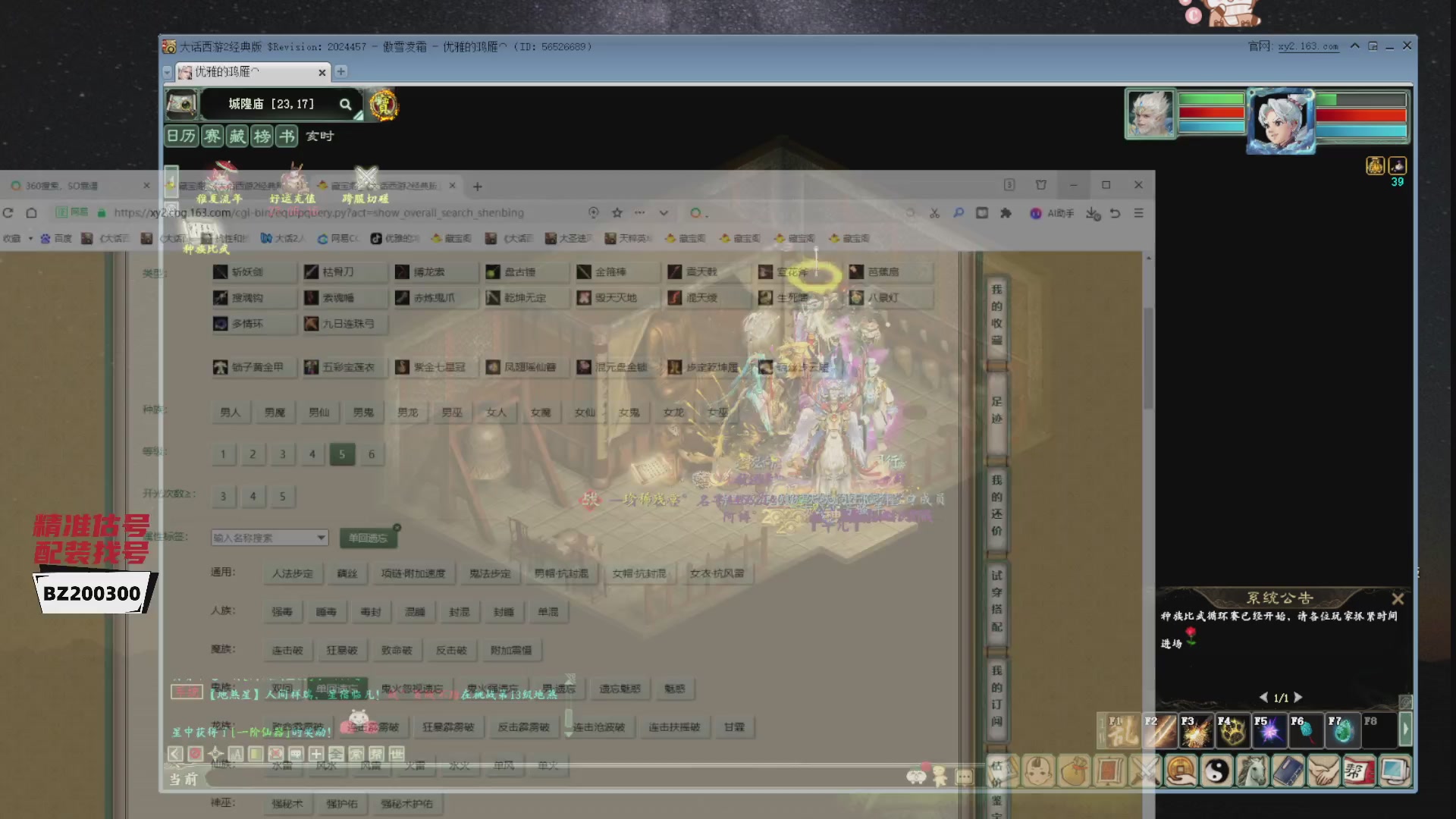1456x819 pixels.
Task: Open the computer monitor system icon
Action: (1395, 771)
